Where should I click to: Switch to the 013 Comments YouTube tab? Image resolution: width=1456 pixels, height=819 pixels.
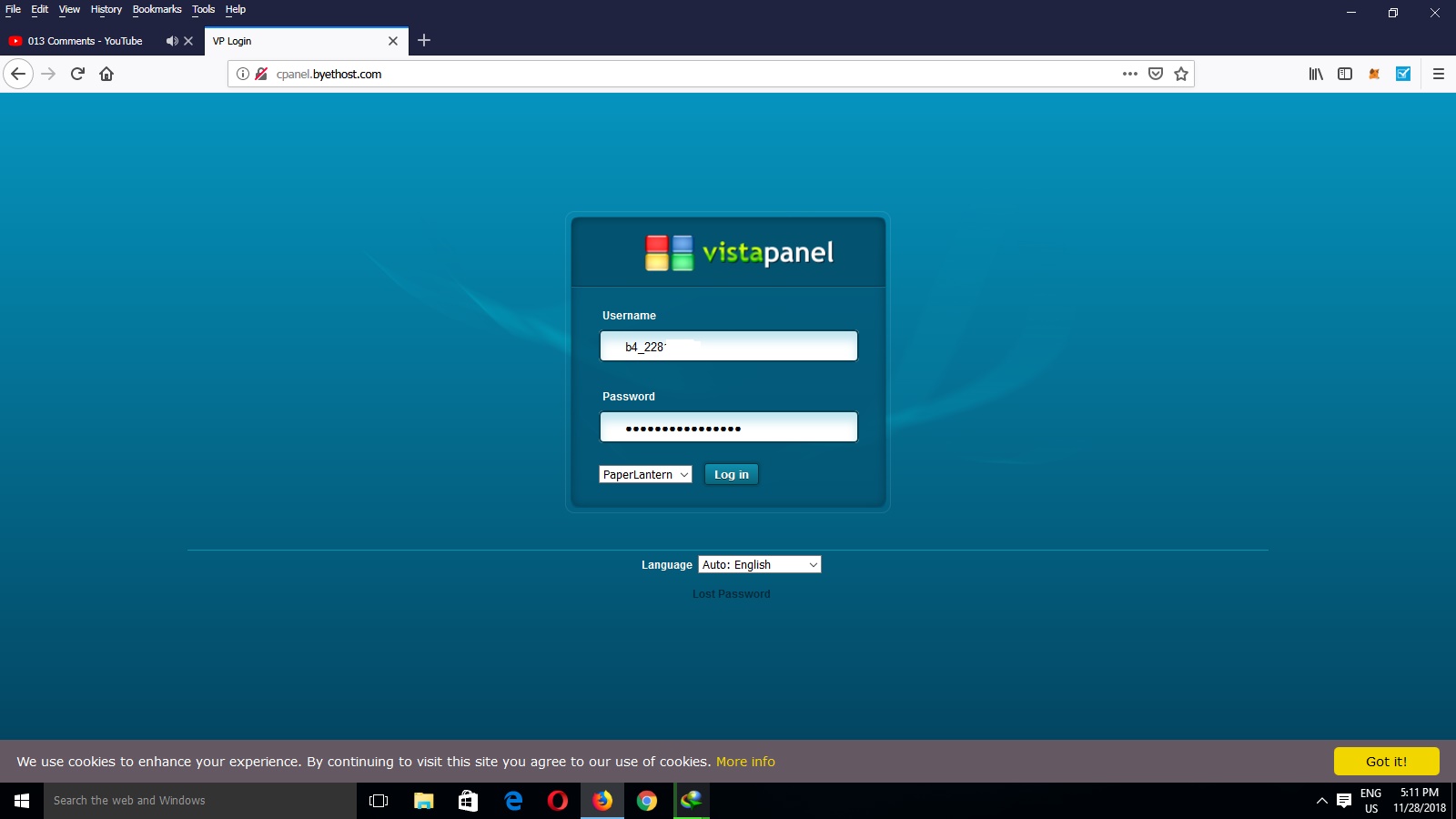point(85,41)
